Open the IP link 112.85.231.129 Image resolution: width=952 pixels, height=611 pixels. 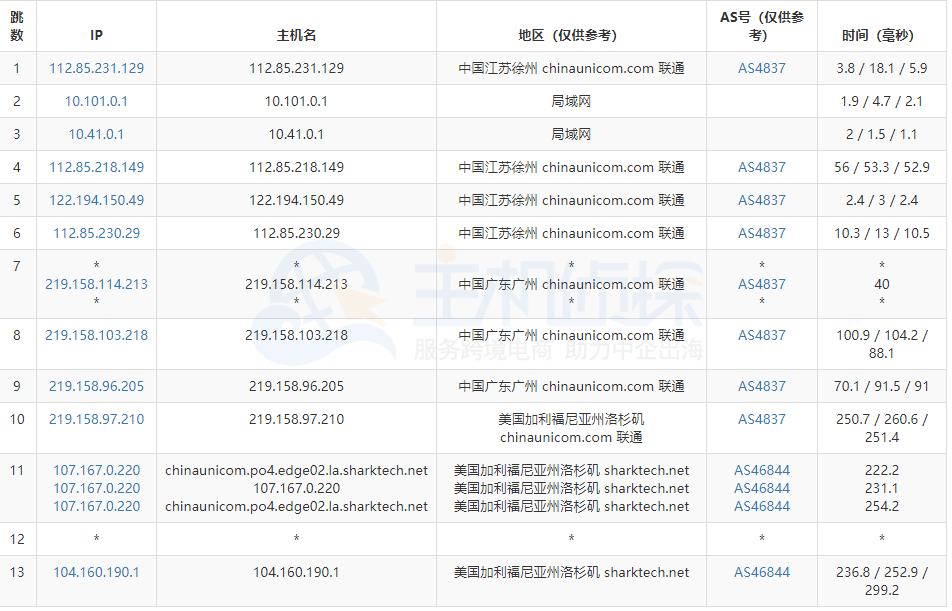[97, 68]
